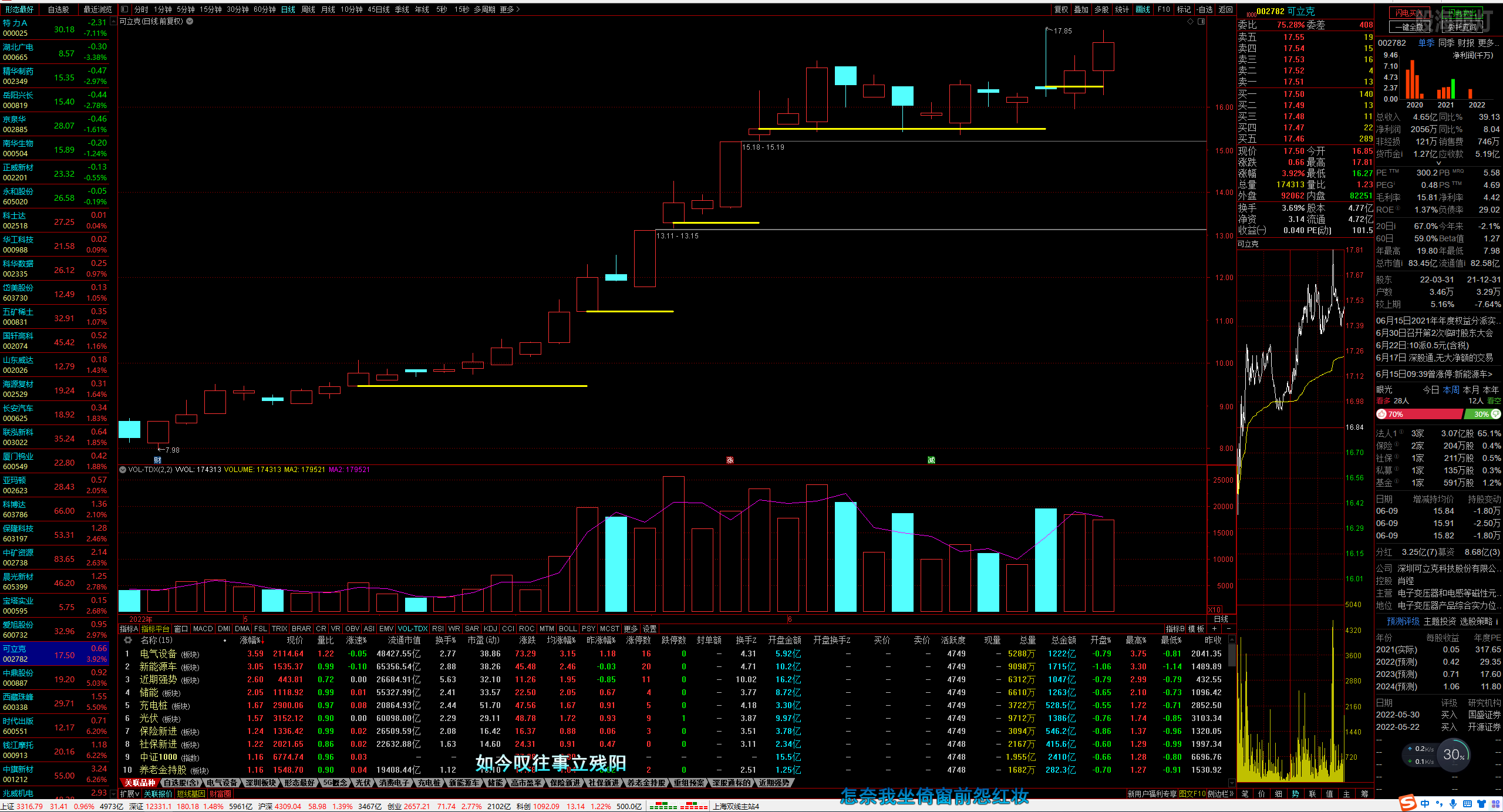Image resolution: width=1503 pixels, height=812 pixels.
Task: Toggle the 画线 drawing tools button
Action: (1143, 9)
